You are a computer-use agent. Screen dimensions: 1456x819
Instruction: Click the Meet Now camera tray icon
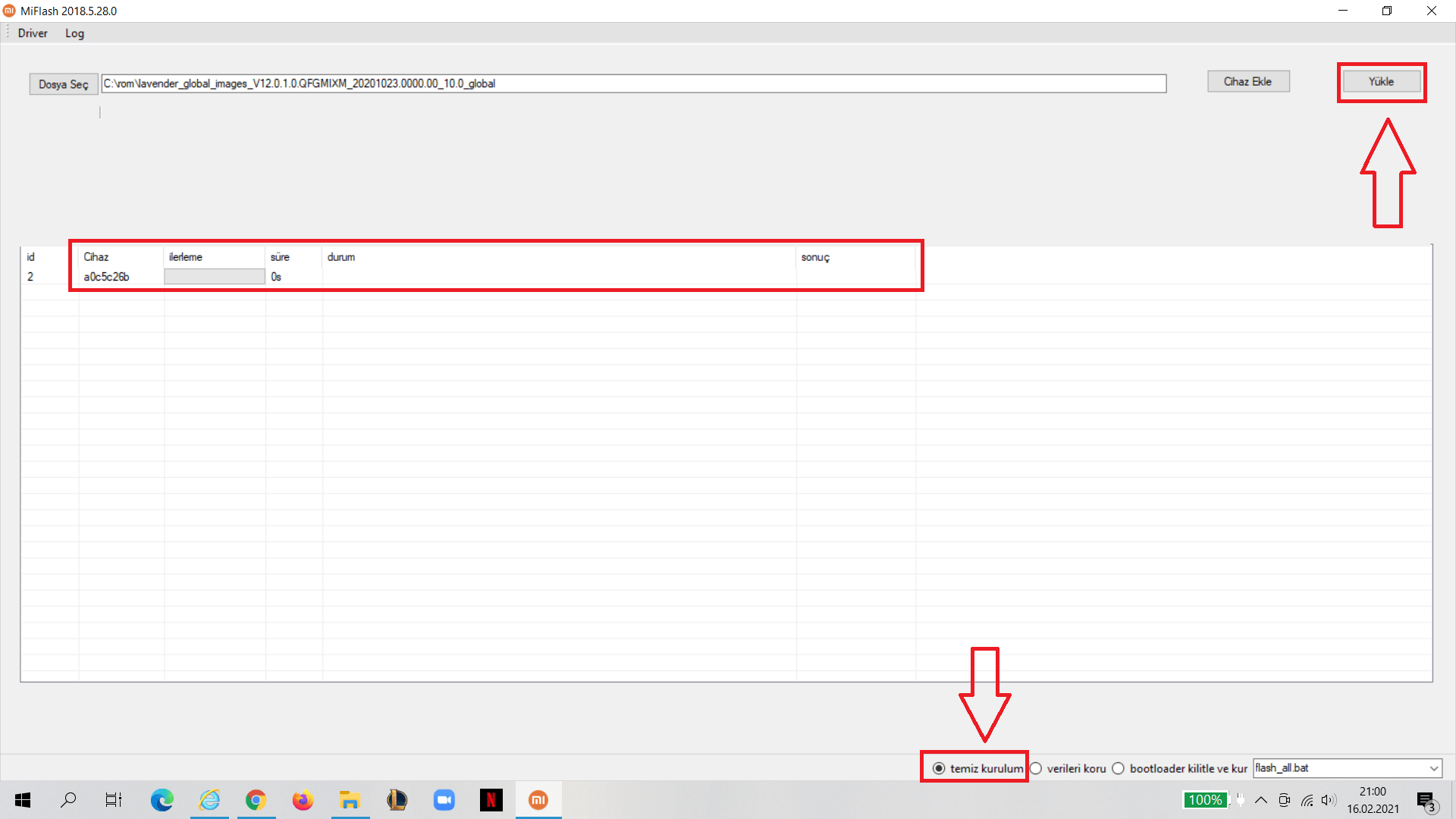pyautogui.click(x=1284, y=800)
